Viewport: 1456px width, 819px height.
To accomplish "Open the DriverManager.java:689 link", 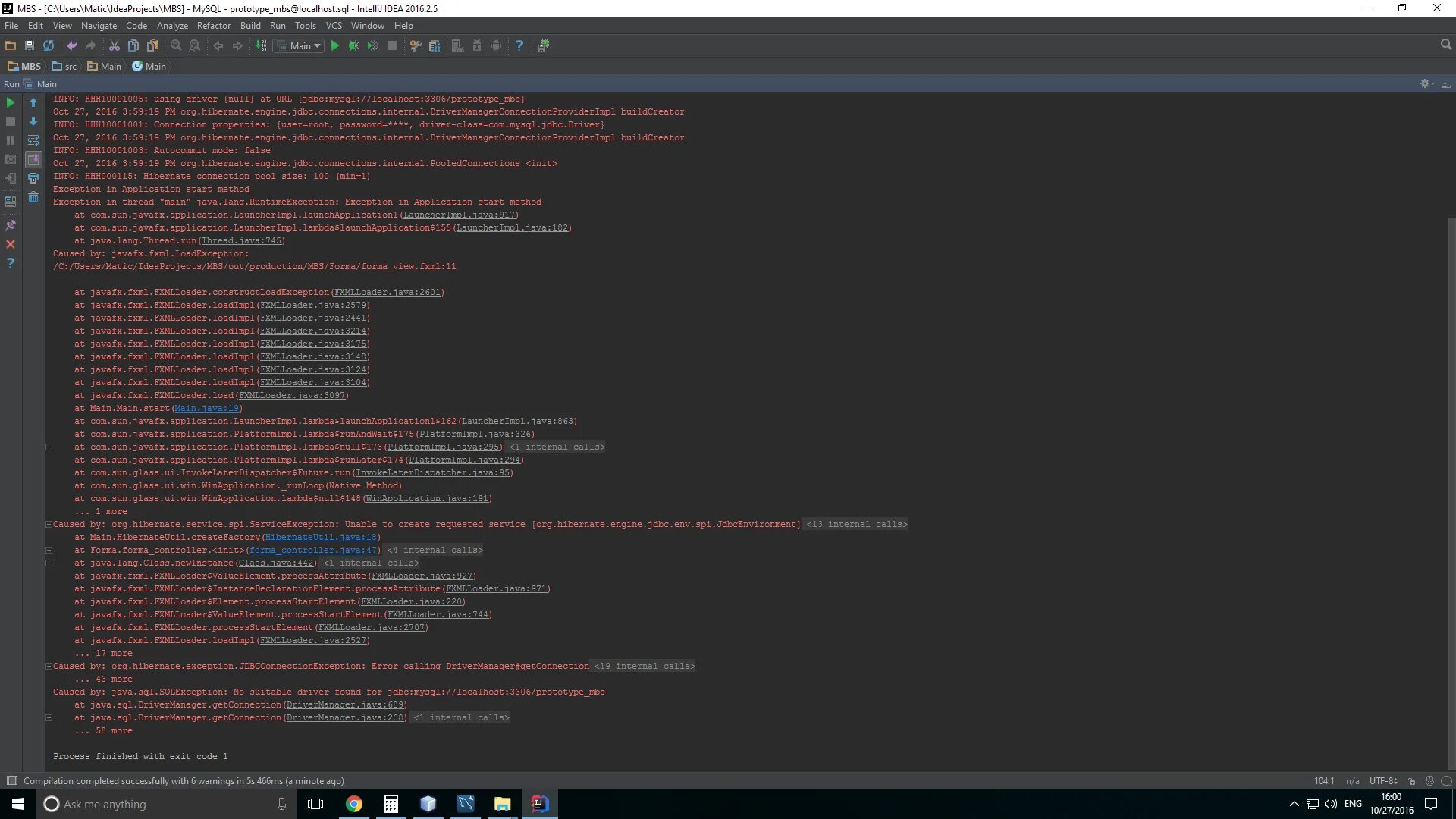I will pyautogui.click(x=345, y=704).
